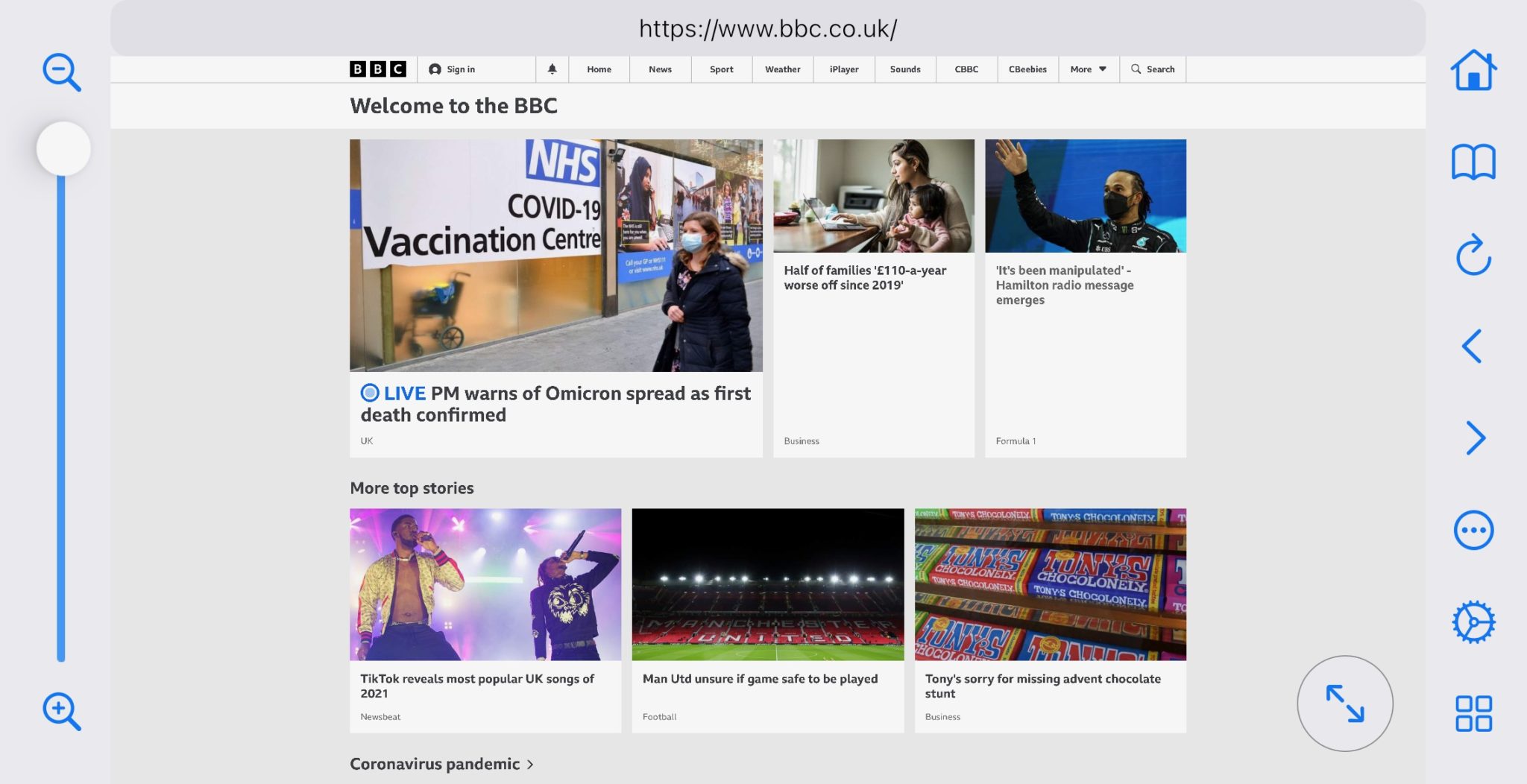Open the live Omicron spread headline

click(x=555, y=404)
